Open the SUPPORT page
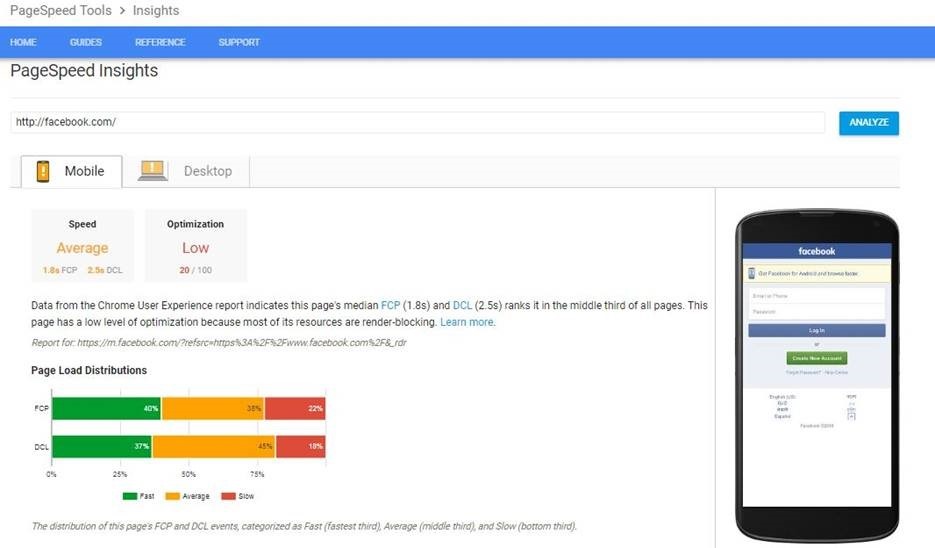 coord(239,43)
